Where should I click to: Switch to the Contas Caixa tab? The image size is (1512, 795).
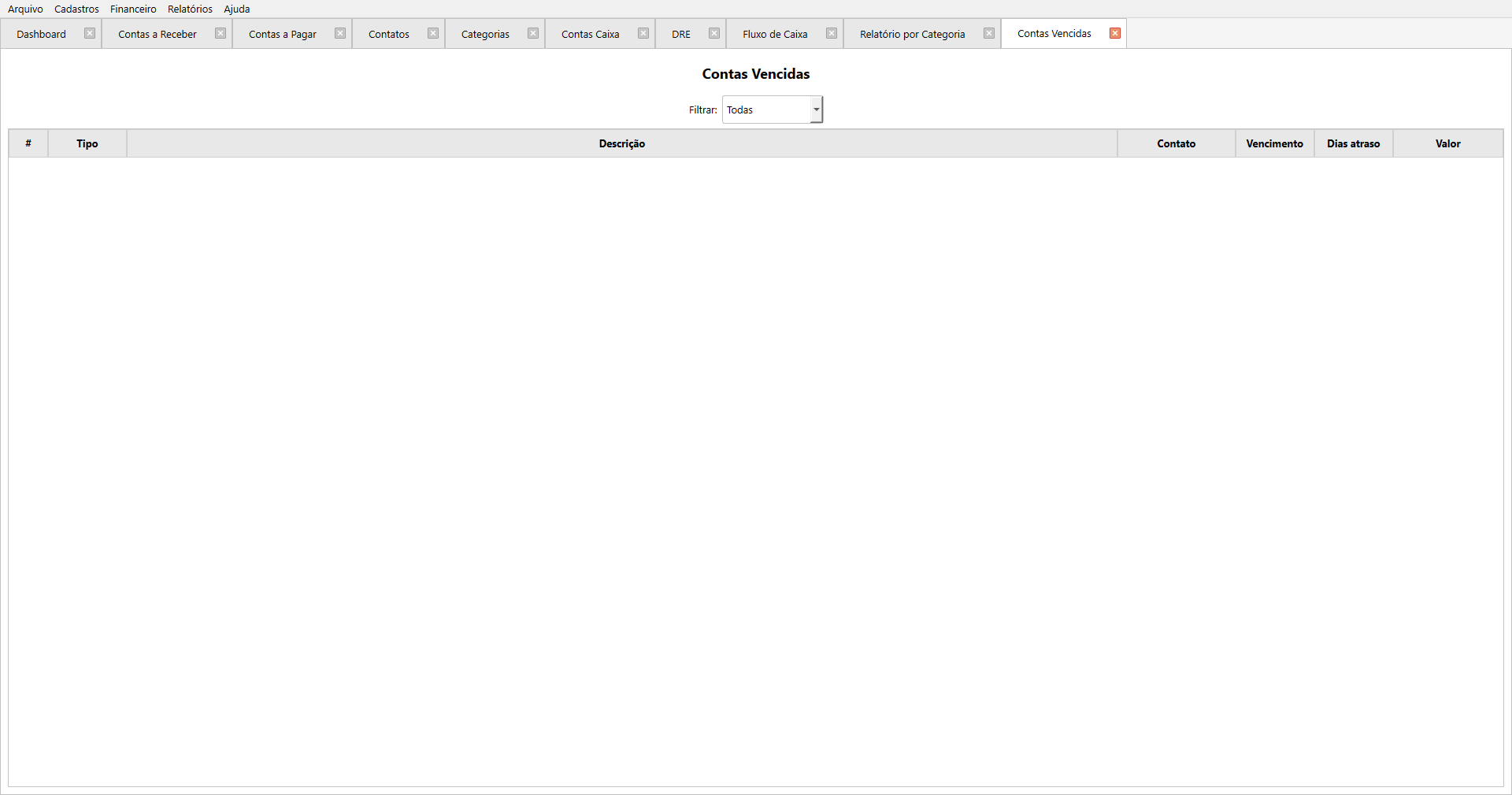[x=590, y=35]
